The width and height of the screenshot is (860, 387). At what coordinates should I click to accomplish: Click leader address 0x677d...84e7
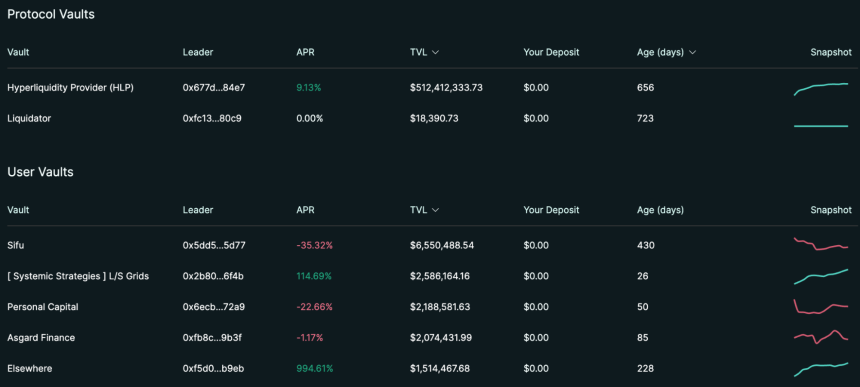(x=214, y=88)
